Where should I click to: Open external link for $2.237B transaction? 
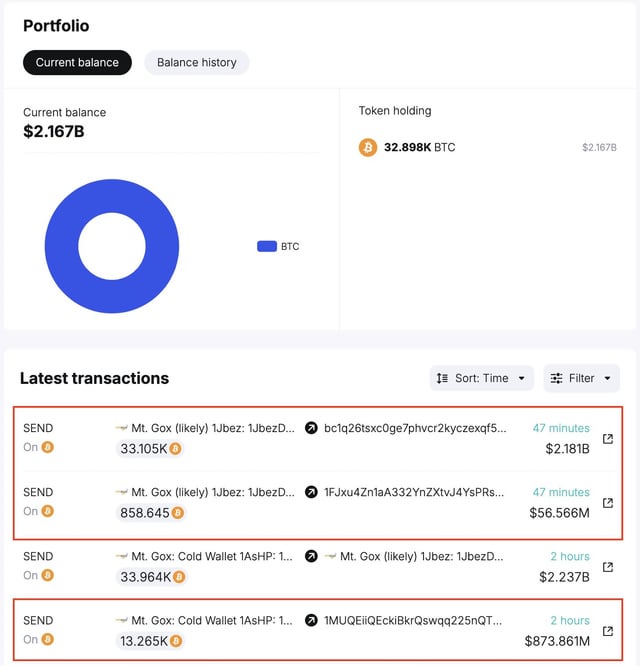[x=607, y=566]
